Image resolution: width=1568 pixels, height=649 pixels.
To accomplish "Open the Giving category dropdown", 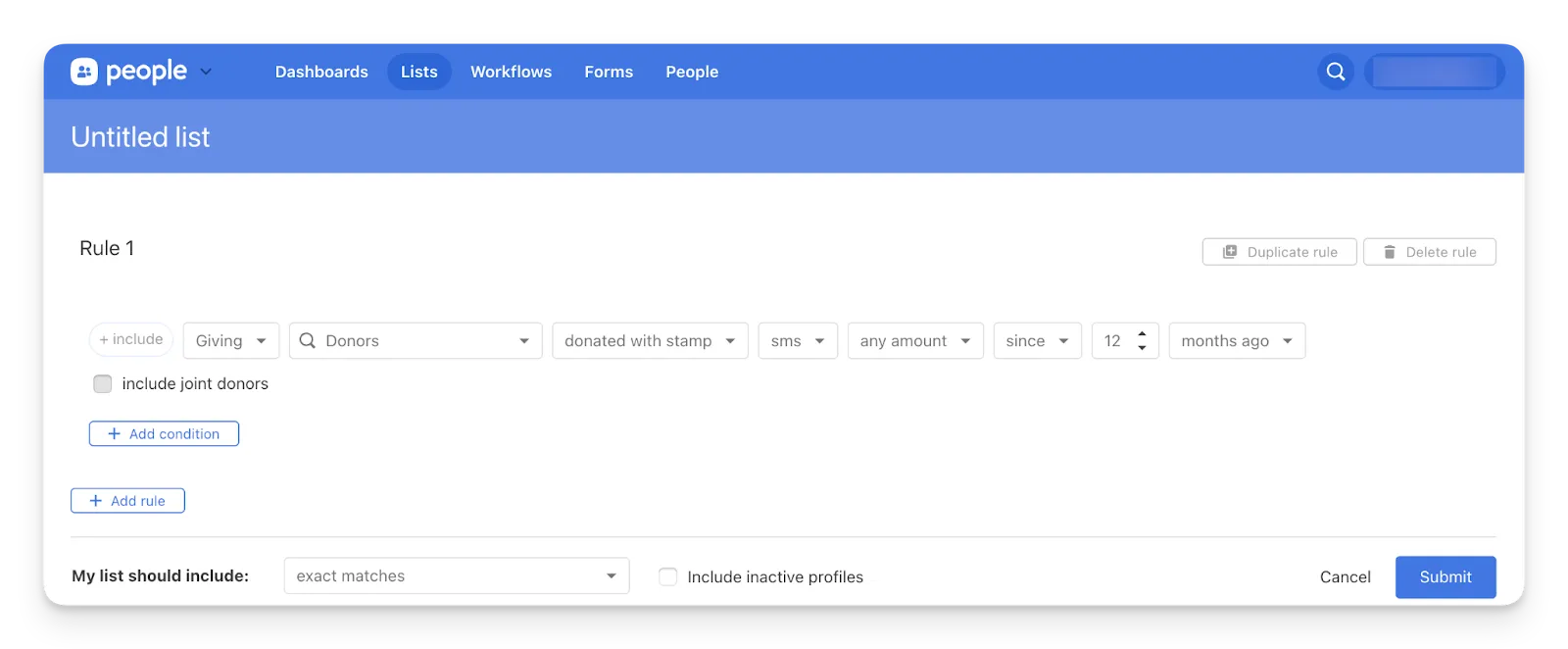I will coord(231,341).
